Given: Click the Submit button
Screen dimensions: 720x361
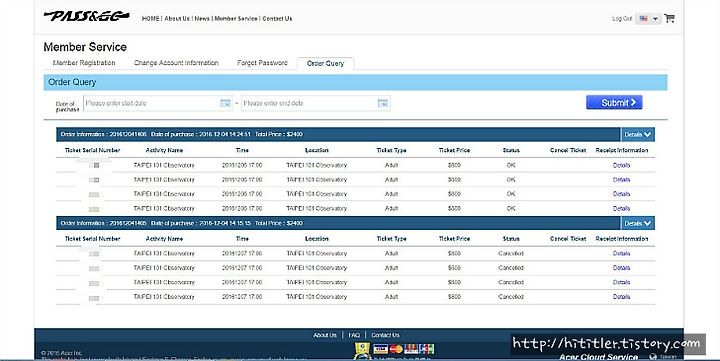Looking at the screenshot, I should pyautogui.click(x=614, y=102).
